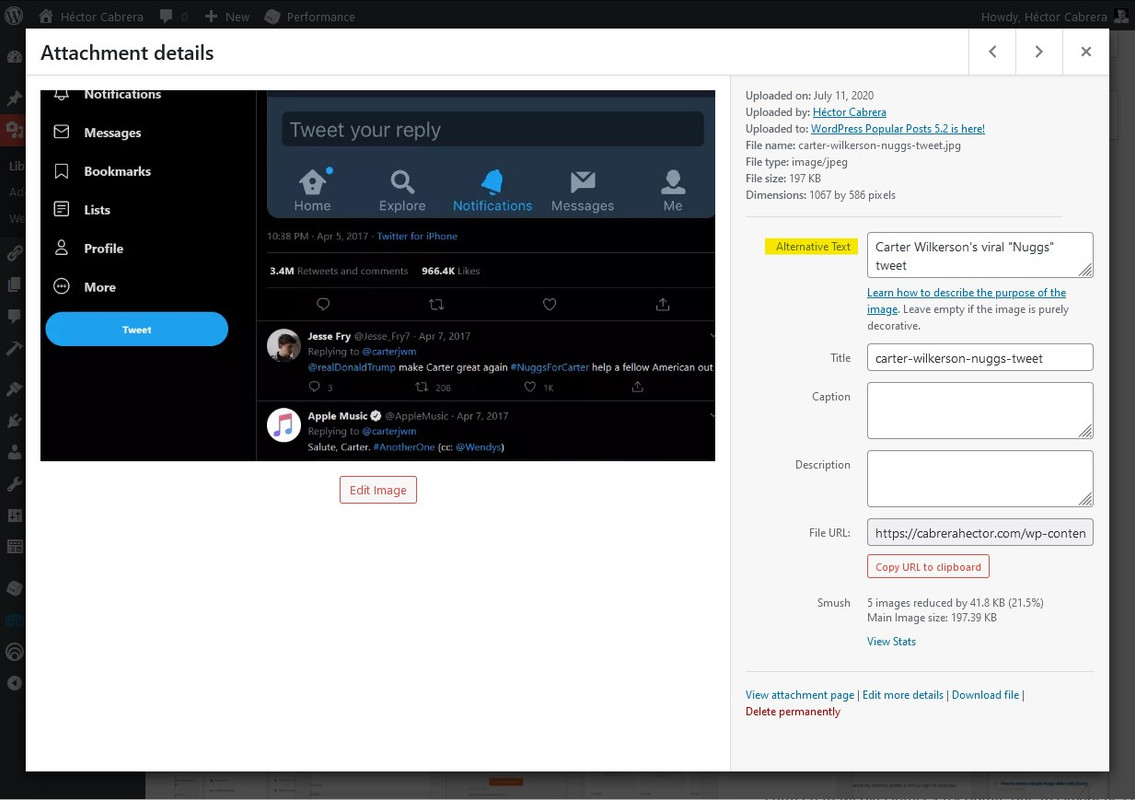Select the File URL field
This screenshot has width=1135, height=800.
tap(980, 533)
